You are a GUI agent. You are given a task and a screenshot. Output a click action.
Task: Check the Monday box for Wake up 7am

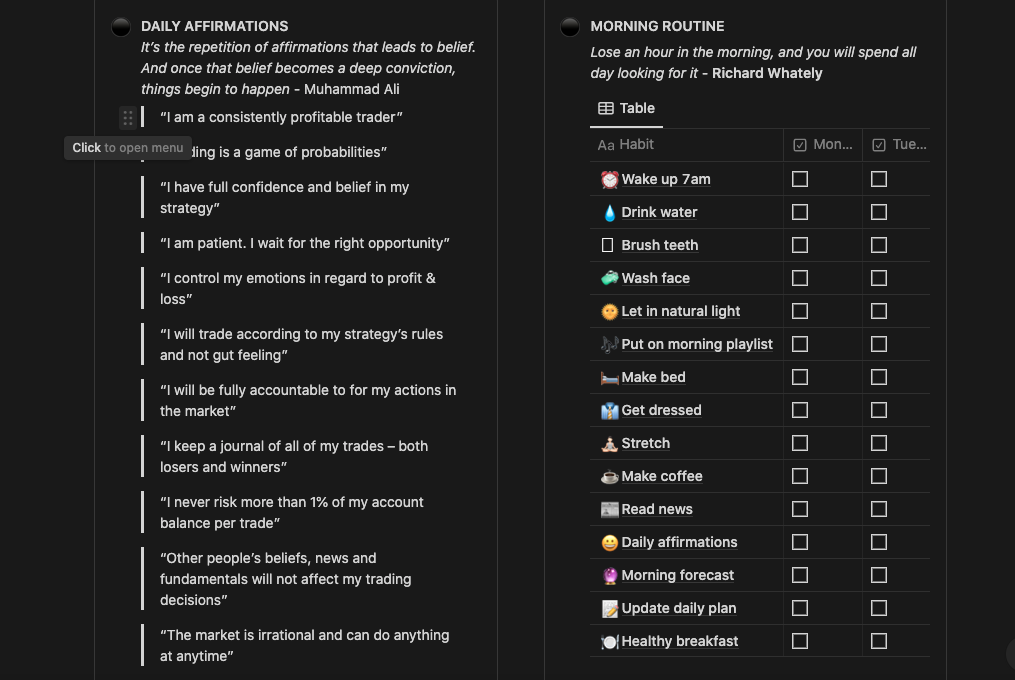pos(800,179)
